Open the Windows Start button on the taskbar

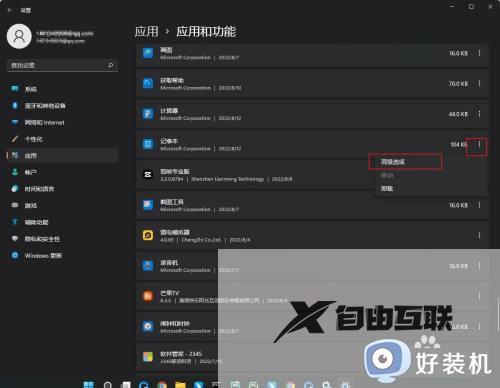tap(89, 385)
